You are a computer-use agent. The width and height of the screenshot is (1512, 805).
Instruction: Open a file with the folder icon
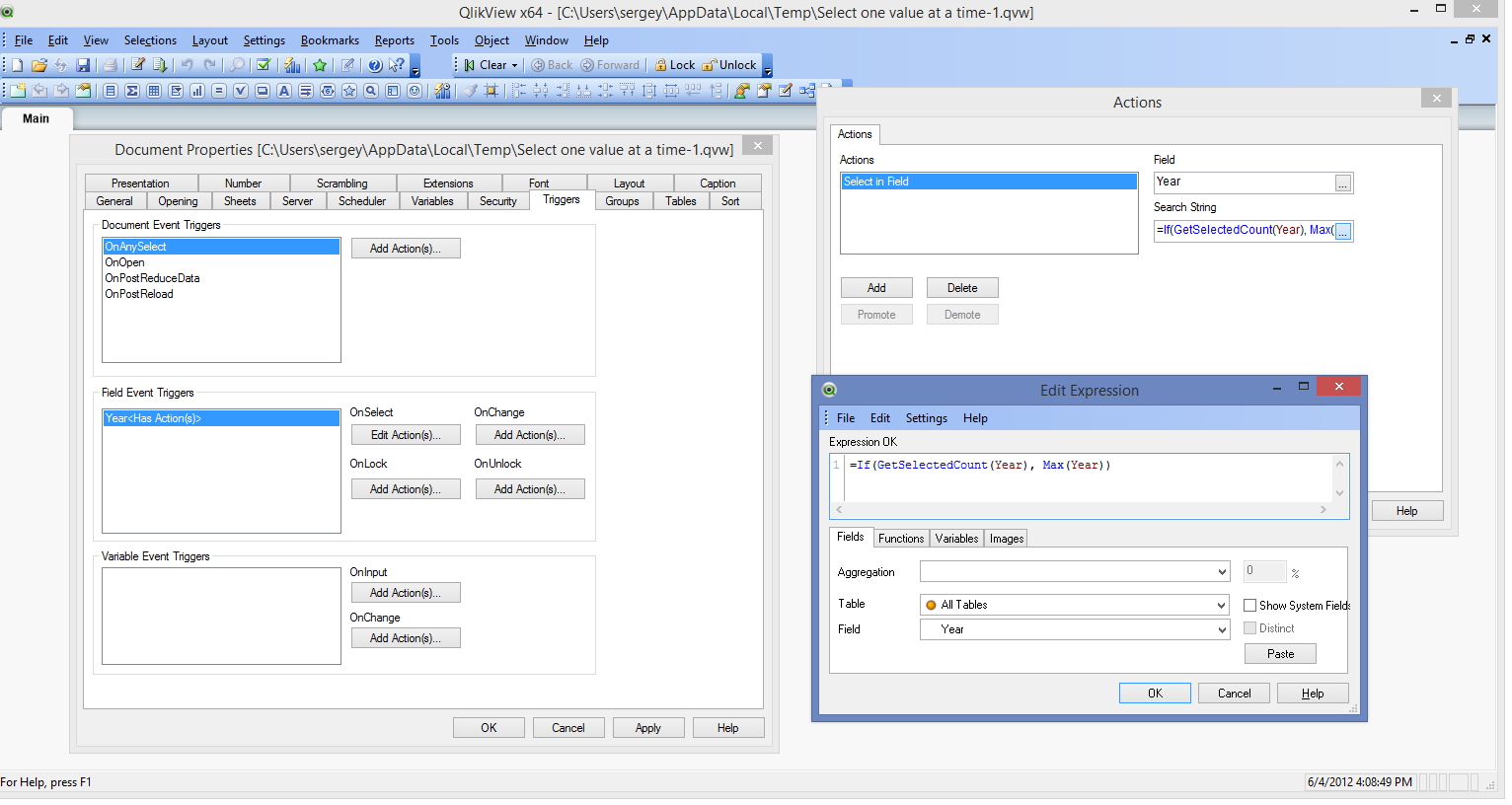pyautogui.click(x=39, y=65)
